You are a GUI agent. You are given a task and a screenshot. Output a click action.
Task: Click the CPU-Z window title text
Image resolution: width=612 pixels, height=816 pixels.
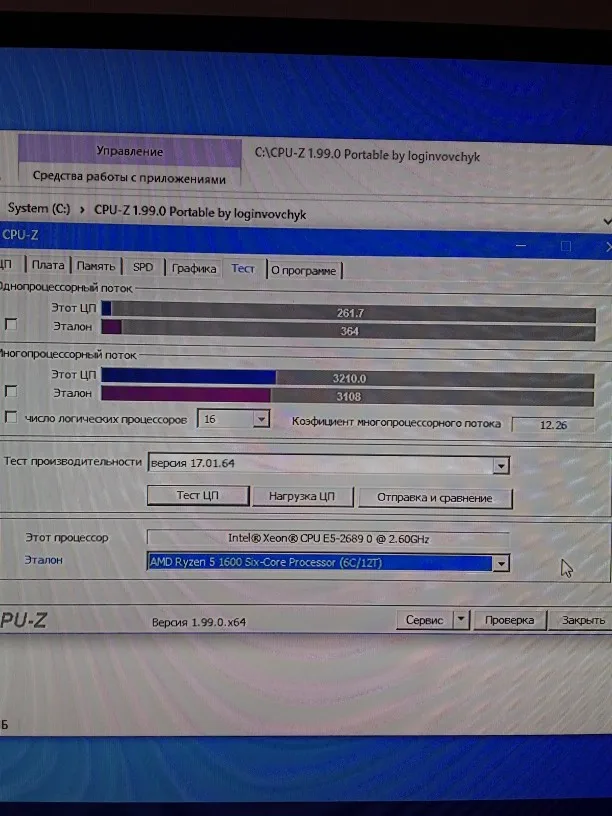[x=20, y=235]
